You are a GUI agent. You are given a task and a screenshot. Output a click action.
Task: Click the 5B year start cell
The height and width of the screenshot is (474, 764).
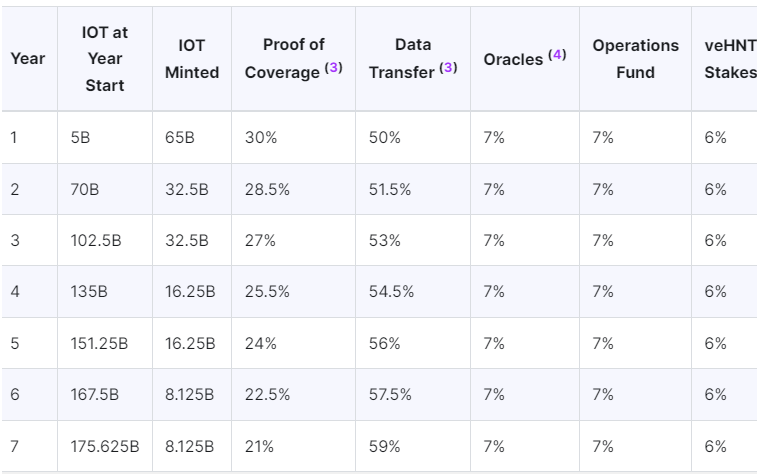(80, 138)
